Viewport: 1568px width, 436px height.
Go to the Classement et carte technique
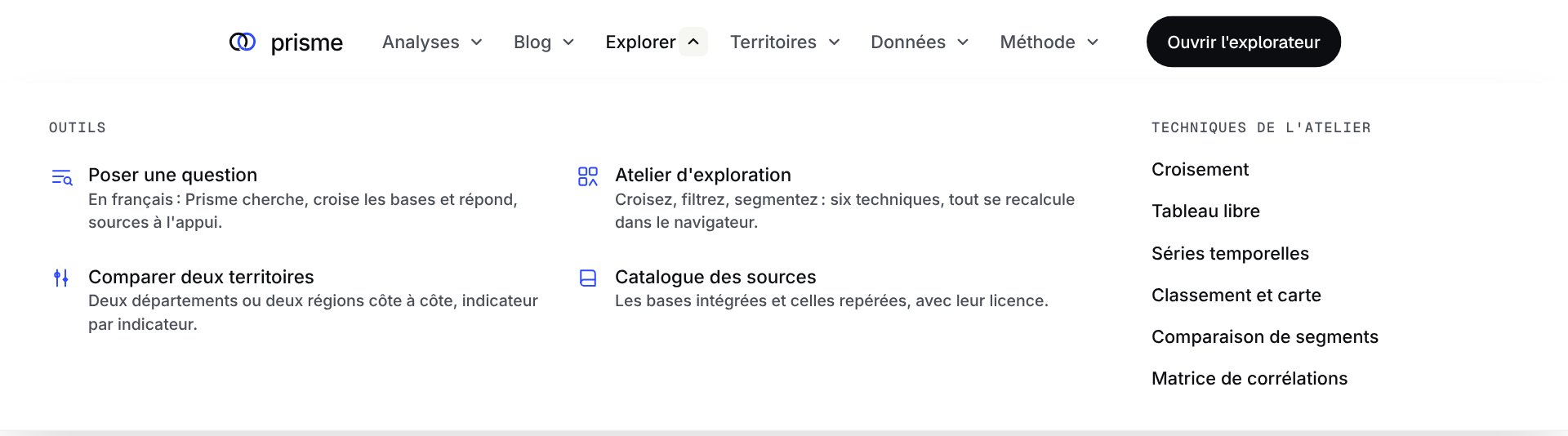point(1236,295)
